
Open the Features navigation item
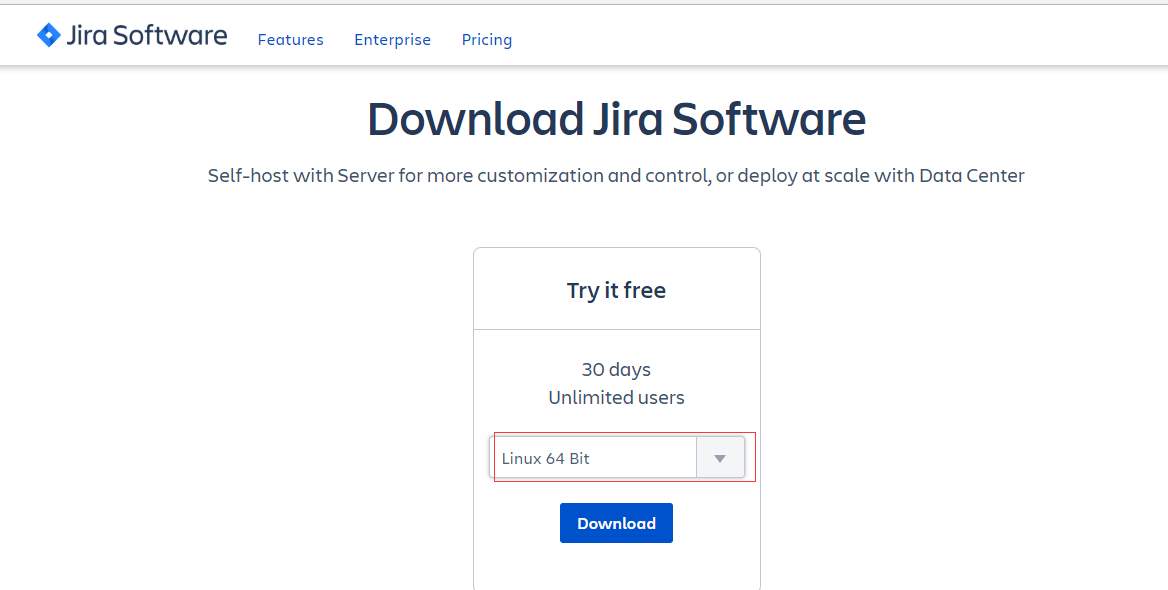click(x=291, y=39)
